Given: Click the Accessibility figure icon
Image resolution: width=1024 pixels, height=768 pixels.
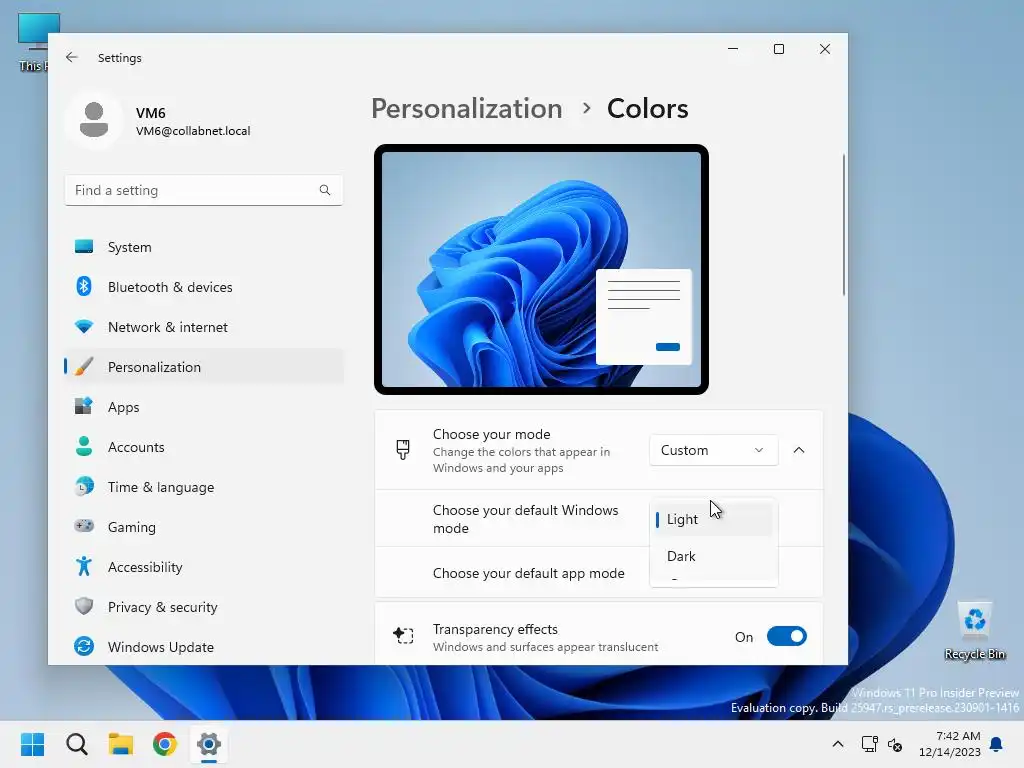Looking at the screenshot, I should 84,566.
